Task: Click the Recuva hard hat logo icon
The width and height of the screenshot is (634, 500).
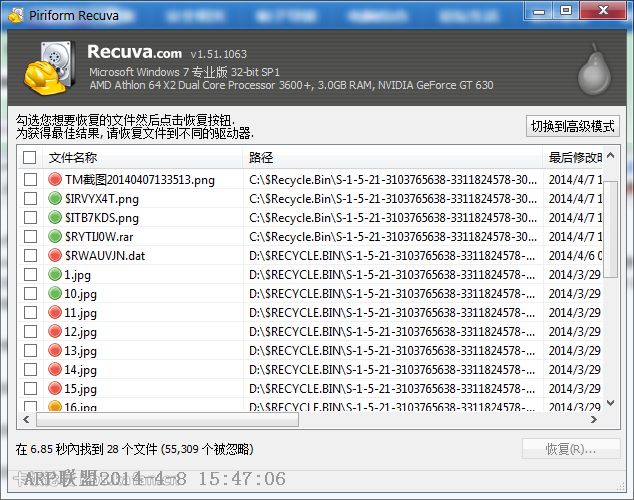Action: point(46,67)
